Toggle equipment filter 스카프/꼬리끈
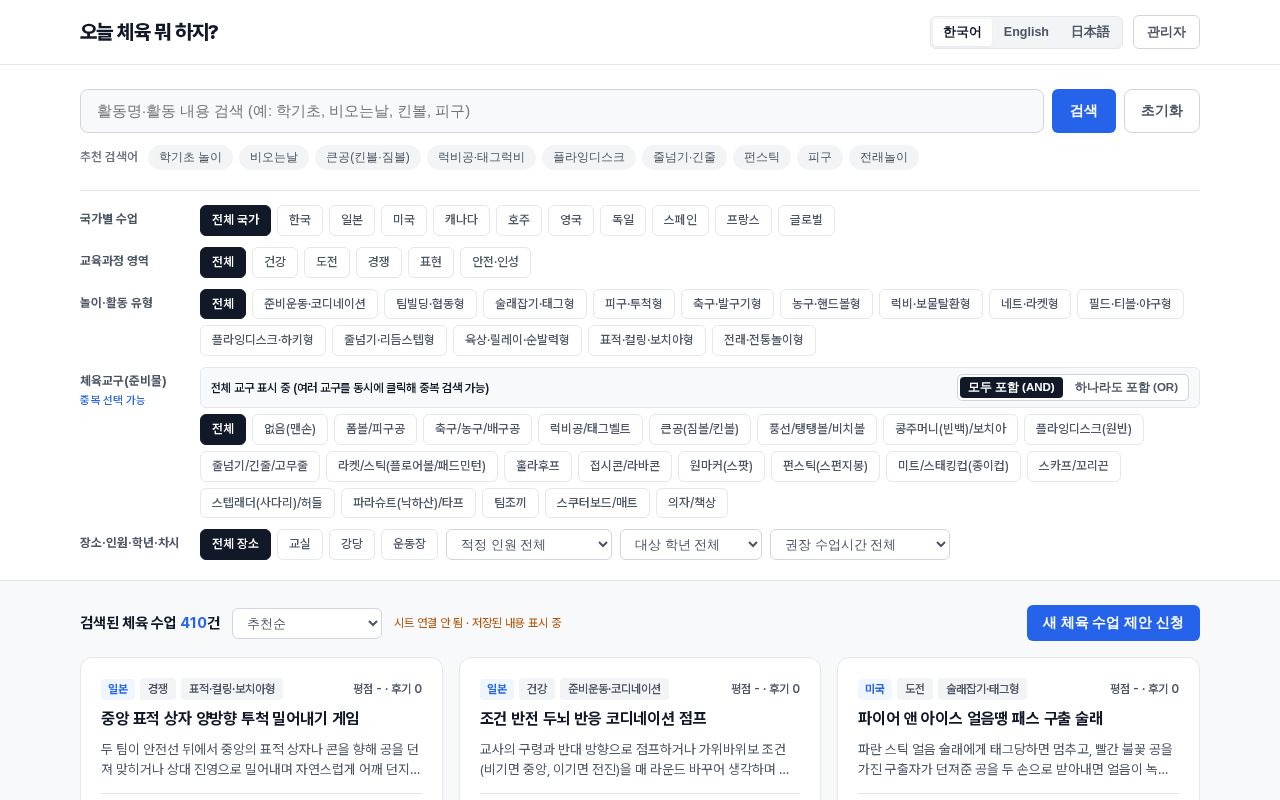Image resolution: width=1280 pixels, height=800 pixels. pyautogui.click(x=1074, y=466)
